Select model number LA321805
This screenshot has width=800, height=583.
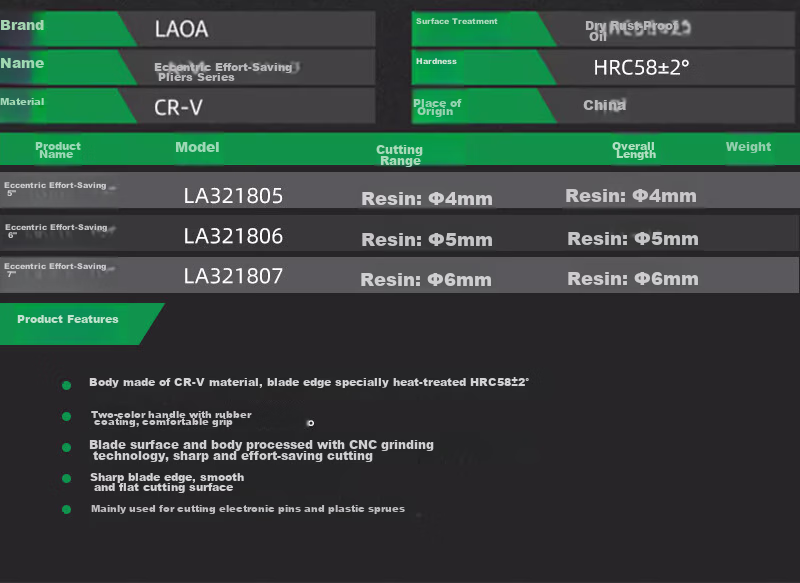click(233, 196)
